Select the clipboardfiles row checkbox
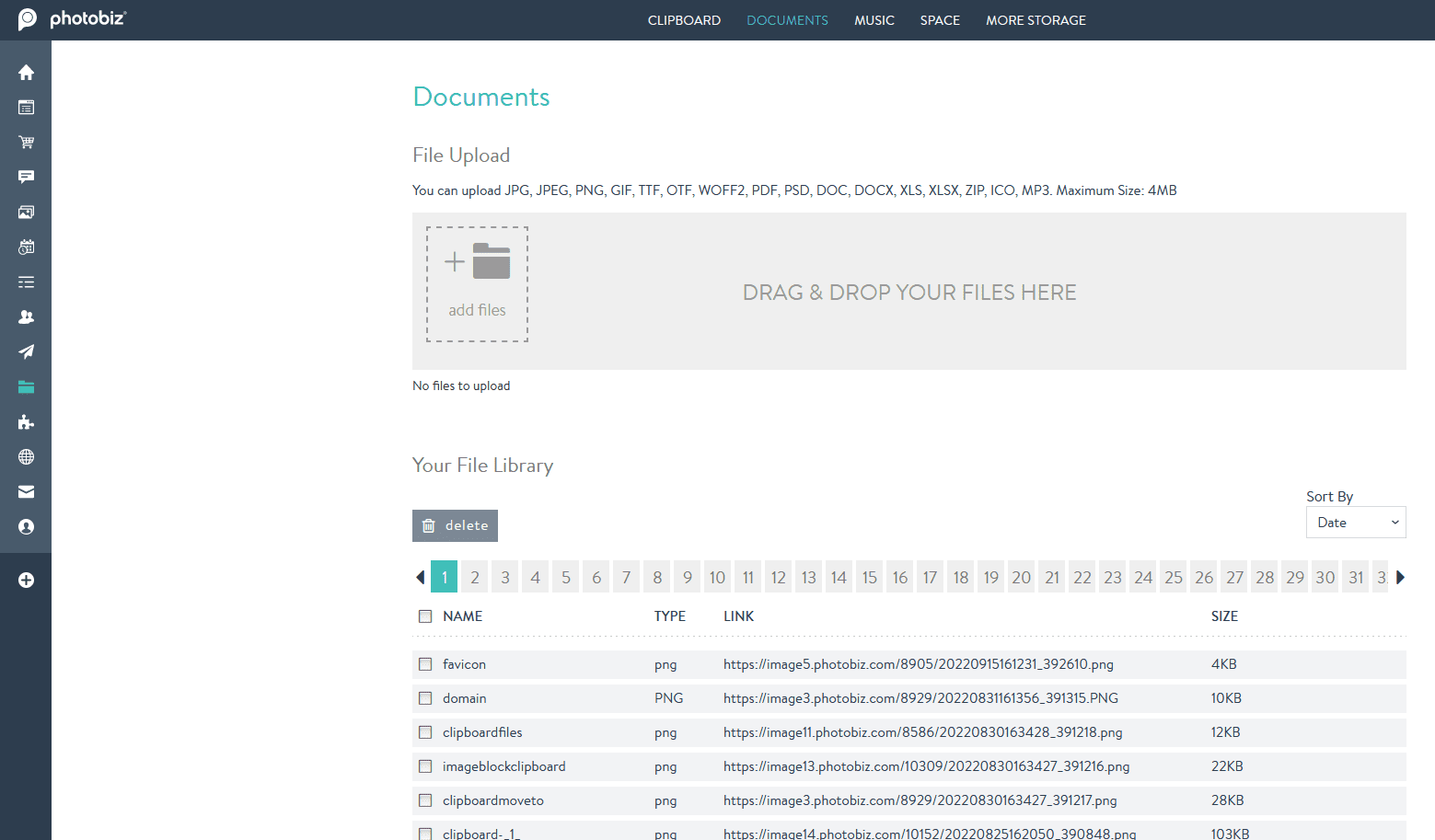Viewport: 1435px width, 840px height. pos(425,731)
